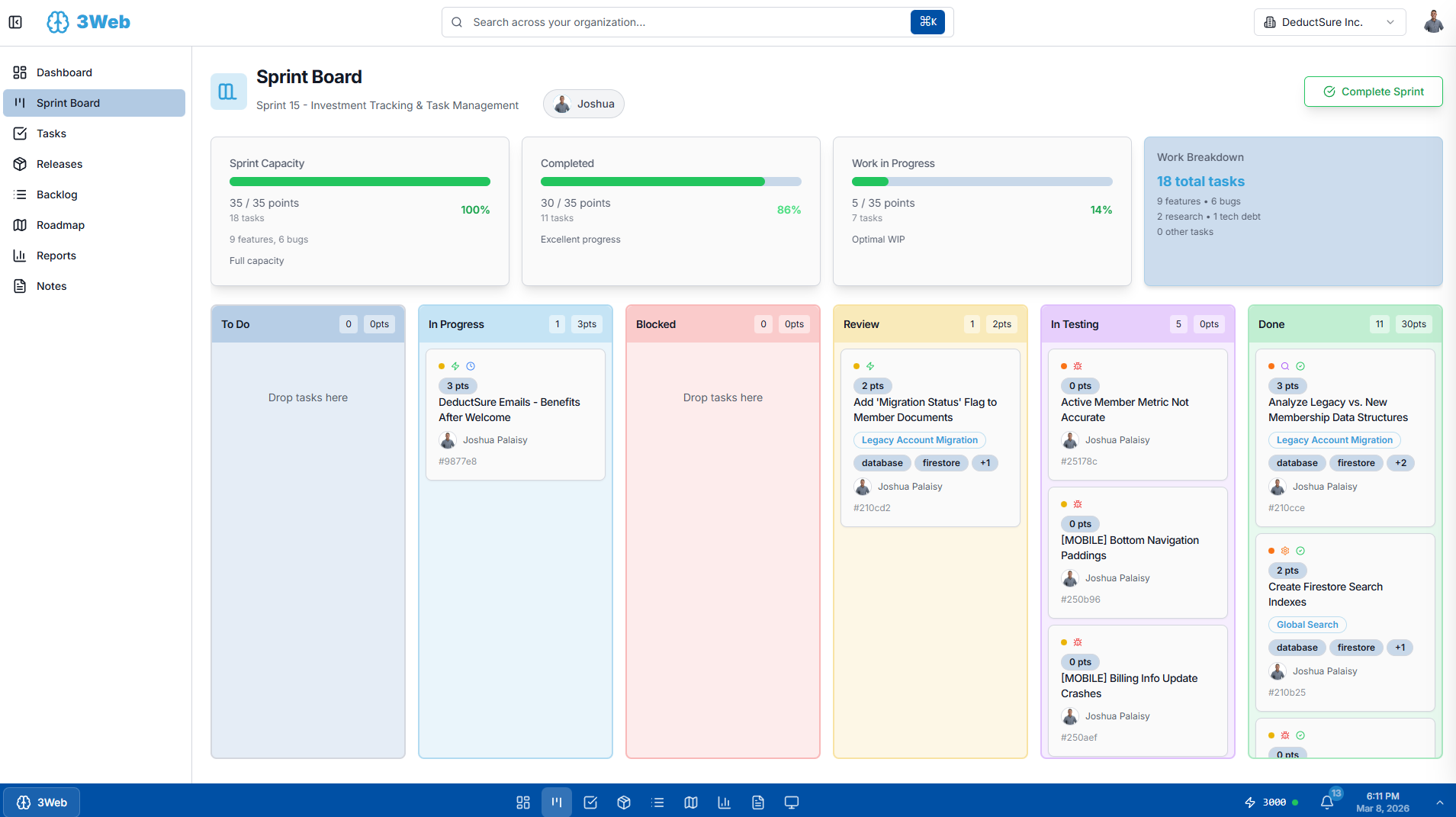Viewport: 1456px width, 817px height.
Task: Open the DeductSure Inc. organization dropdown
Action: pos(1329,22)
